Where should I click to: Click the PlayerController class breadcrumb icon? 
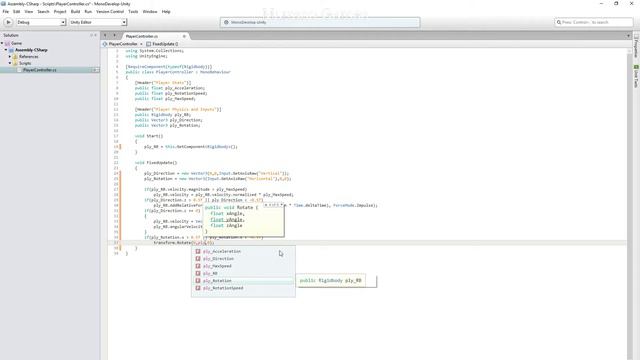pos(105,44)
